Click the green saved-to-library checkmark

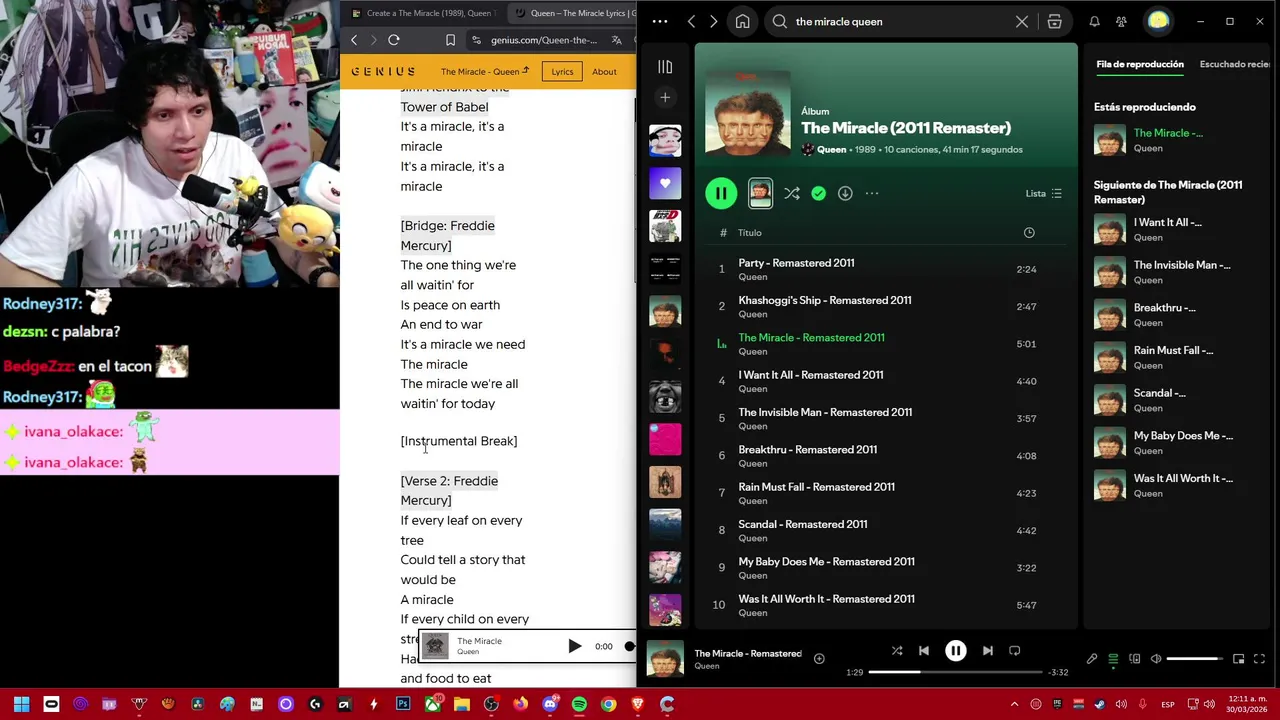pyautogui.click(x=819, y=194)
